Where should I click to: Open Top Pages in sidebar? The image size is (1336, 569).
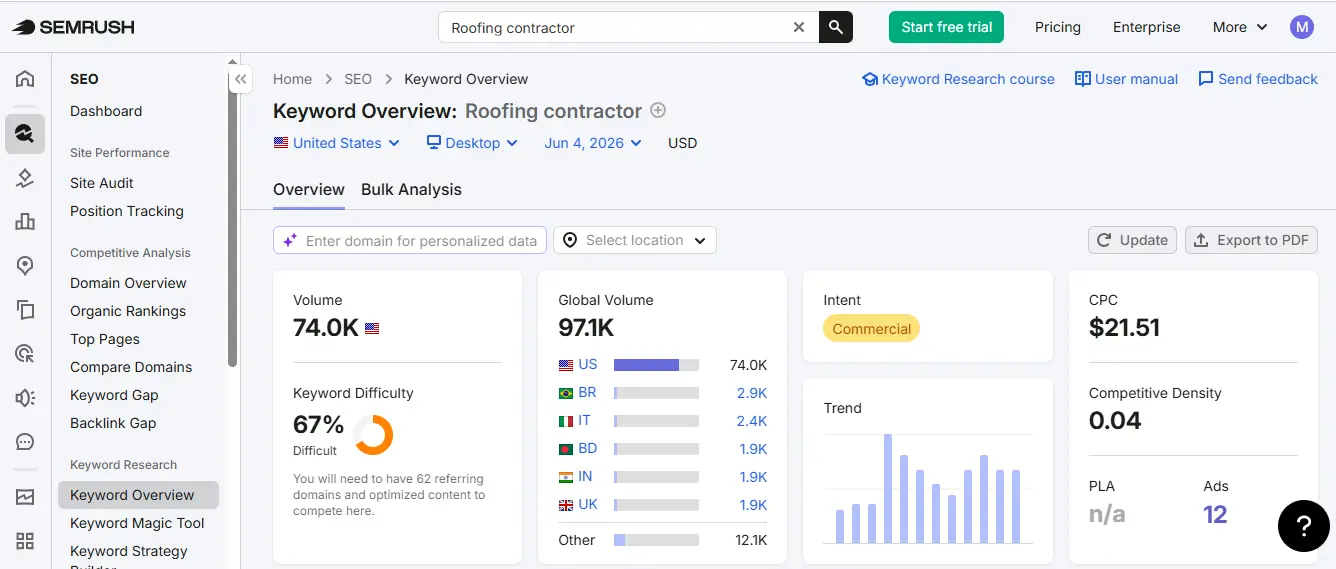pyautogui.click(x=105, y=339)
